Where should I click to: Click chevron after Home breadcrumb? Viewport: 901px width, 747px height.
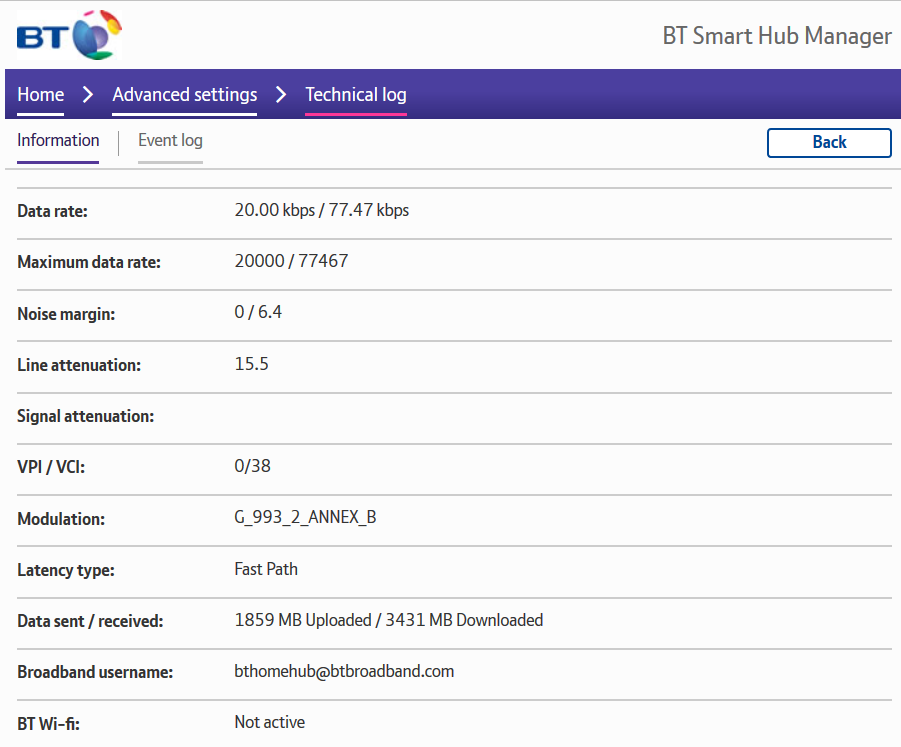(88, 94)
